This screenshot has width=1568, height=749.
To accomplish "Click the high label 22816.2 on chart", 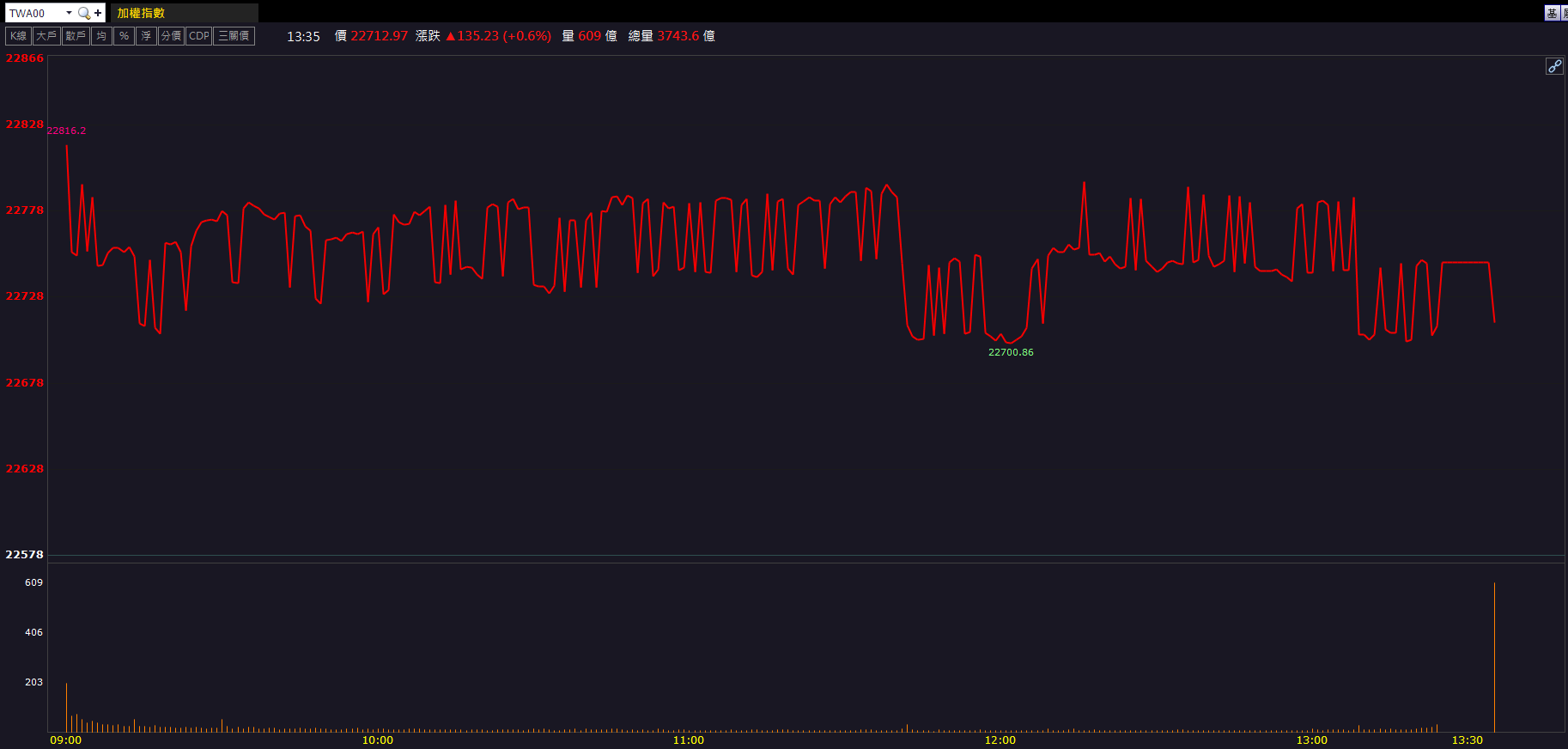I will tap(66, 131).
